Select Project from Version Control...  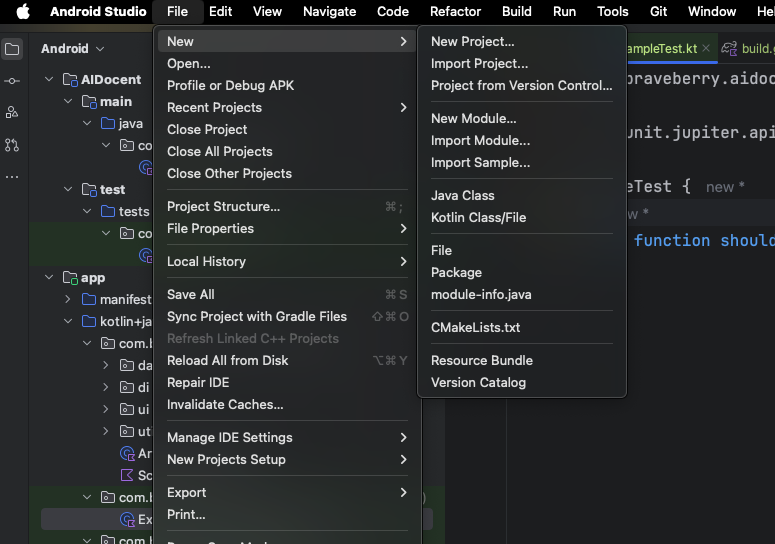(x=522, y=85)
